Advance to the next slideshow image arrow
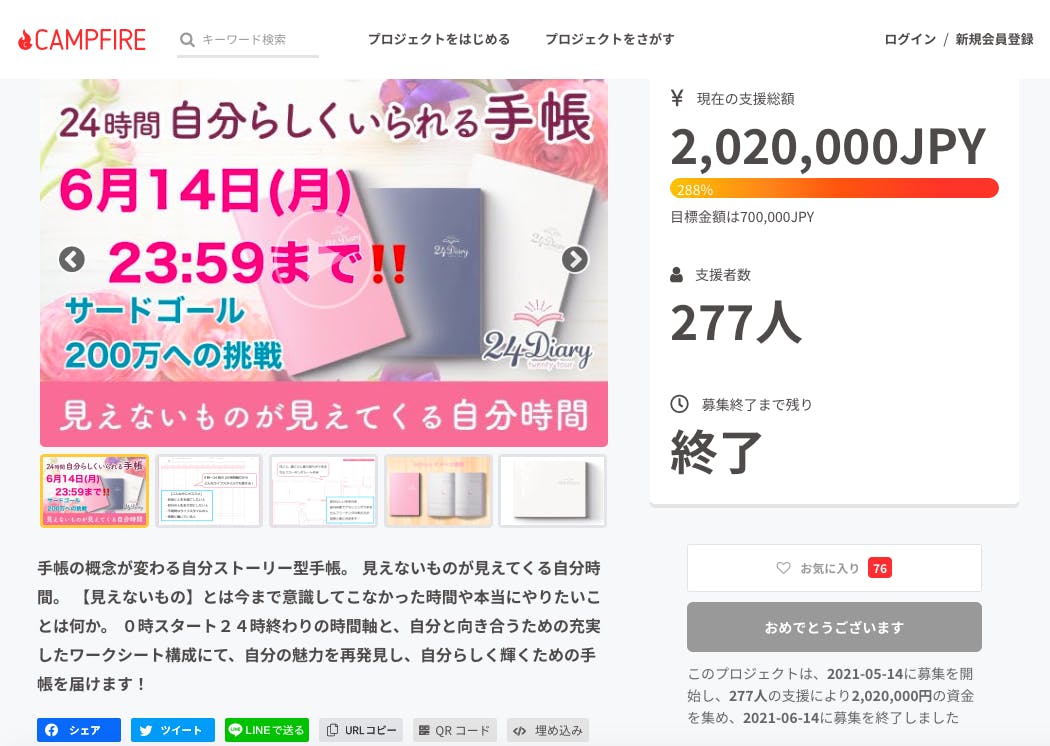Viewport: 1050px width, 746px height. click(575, 259)
